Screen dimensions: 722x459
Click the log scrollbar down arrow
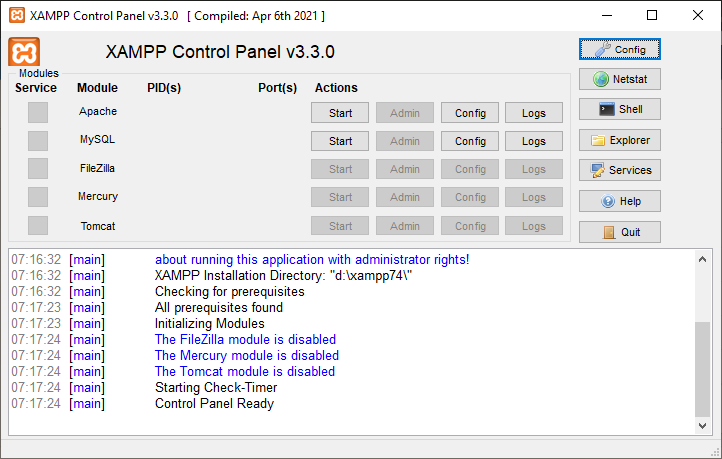coord(702,426)
